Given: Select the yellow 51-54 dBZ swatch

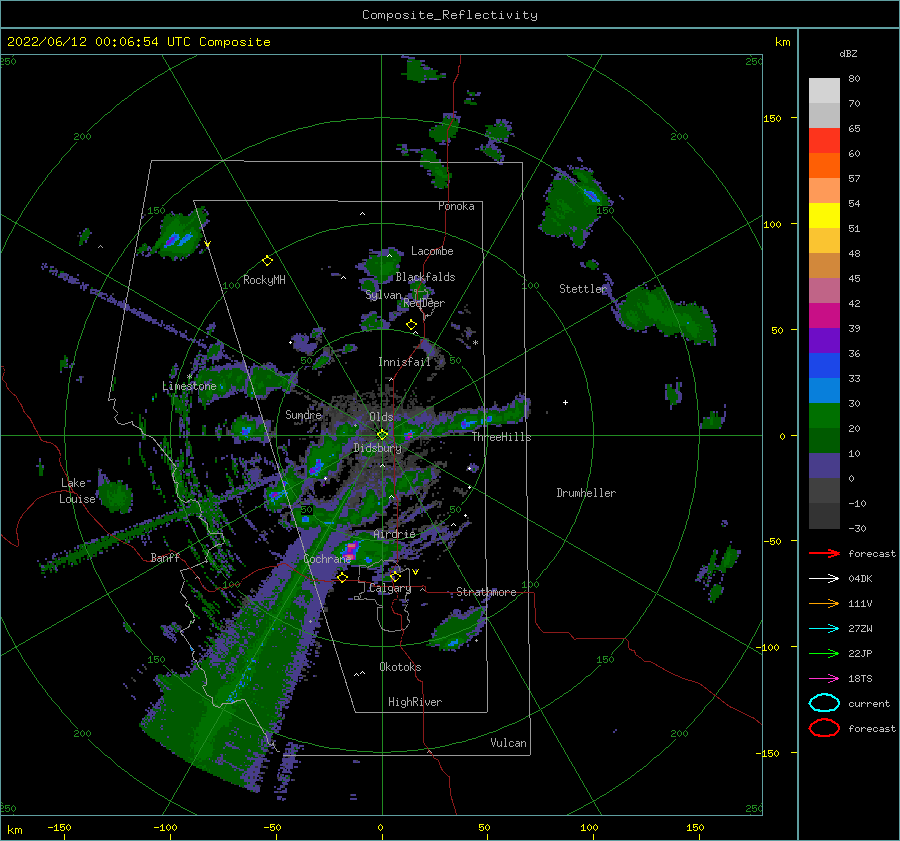Looking at the screenshot, I should point(824,216).
